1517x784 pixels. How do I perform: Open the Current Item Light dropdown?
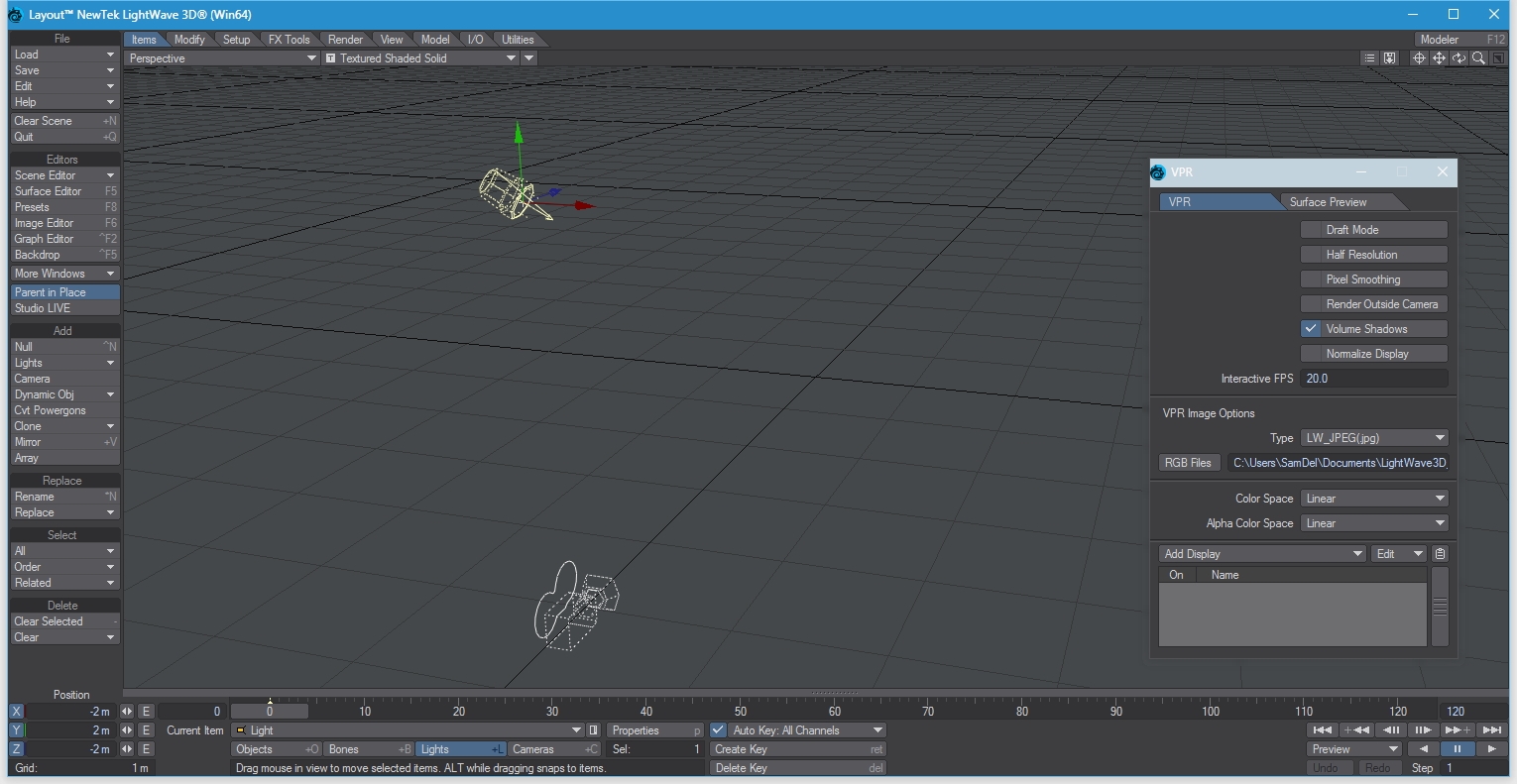point(408,730)
